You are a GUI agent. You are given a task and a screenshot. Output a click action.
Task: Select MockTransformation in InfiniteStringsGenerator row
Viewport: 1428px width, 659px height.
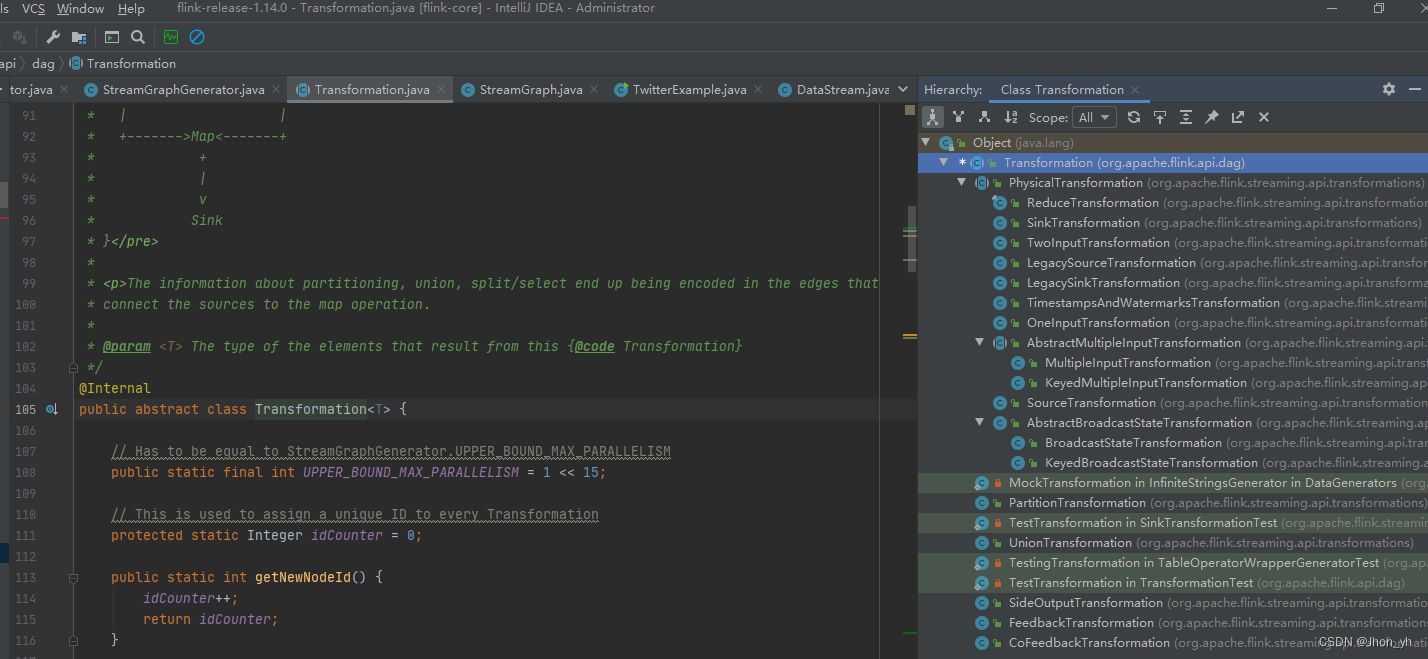click(1173, 482)
